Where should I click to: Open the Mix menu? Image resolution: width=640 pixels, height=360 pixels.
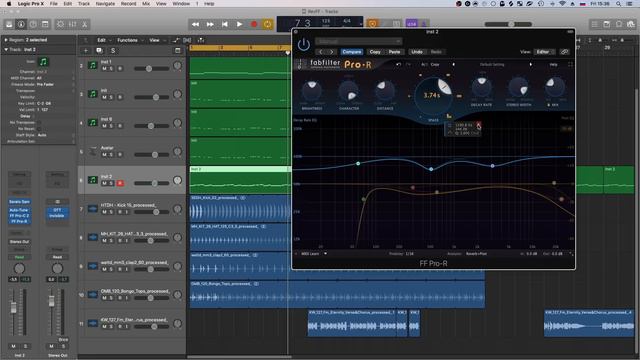[x=146, y=4]
